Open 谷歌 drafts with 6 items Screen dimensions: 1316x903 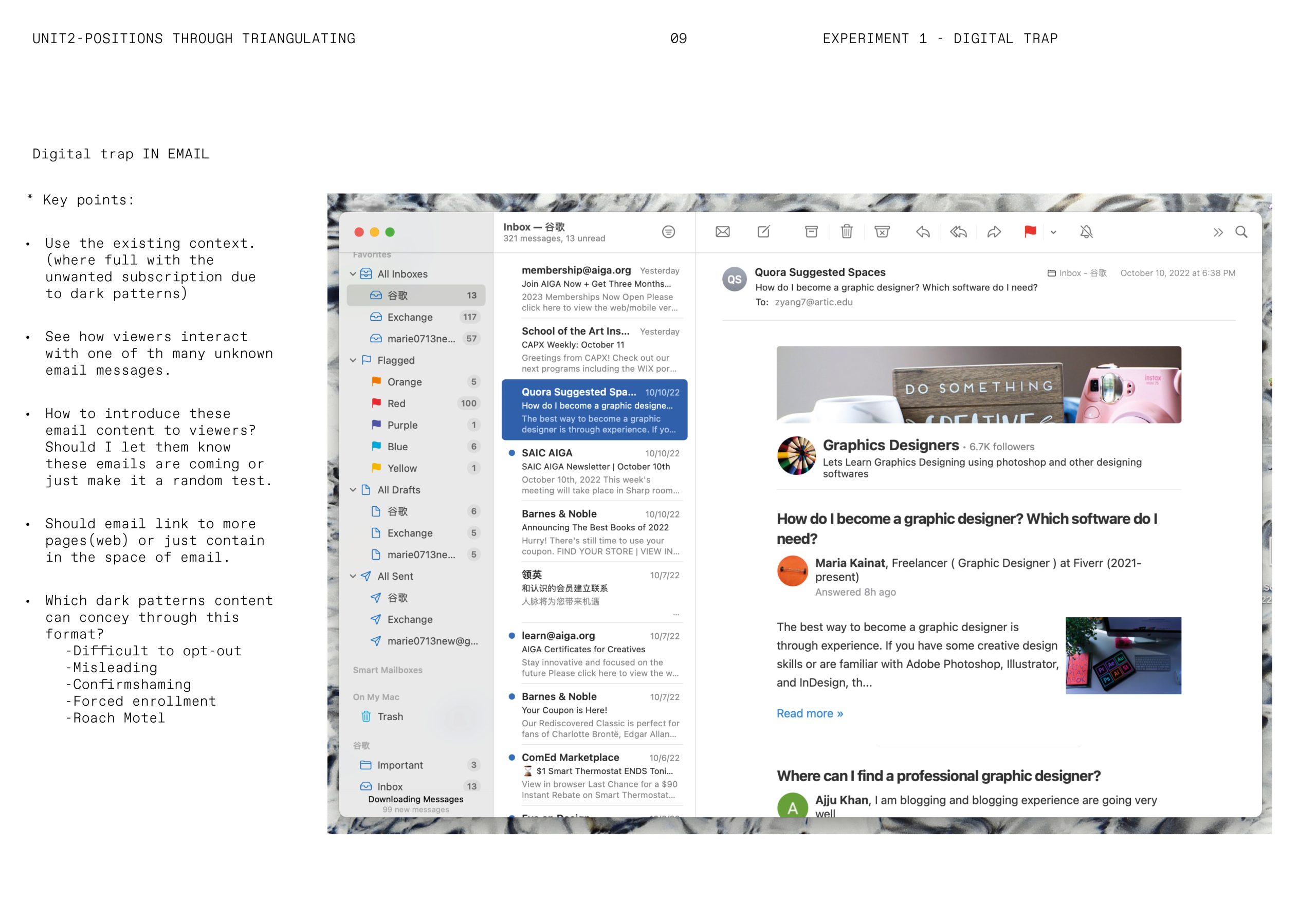tap(416, 512)
